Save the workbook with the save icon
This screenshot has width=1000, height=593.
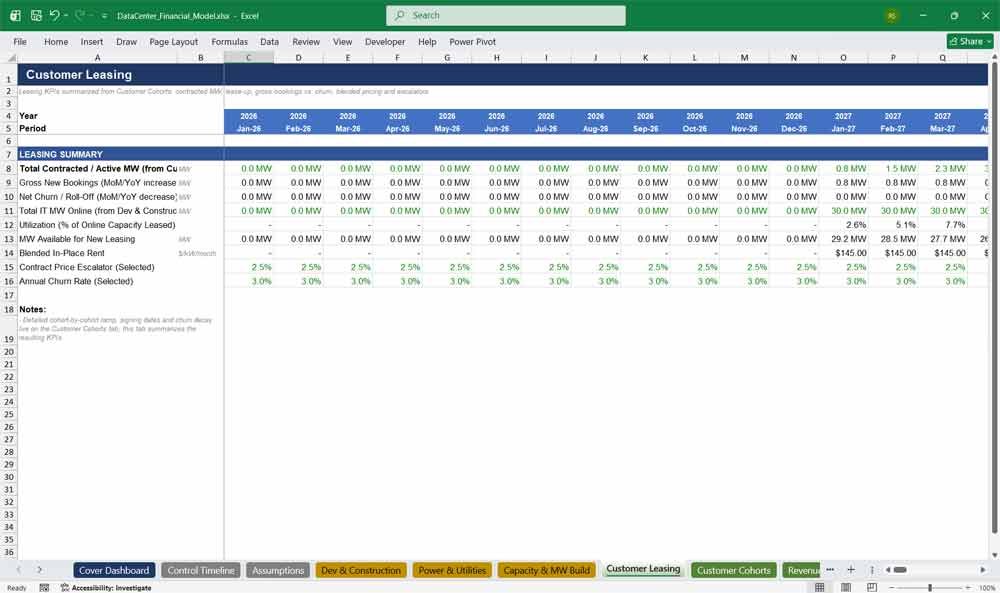click(x=36, y=15)
